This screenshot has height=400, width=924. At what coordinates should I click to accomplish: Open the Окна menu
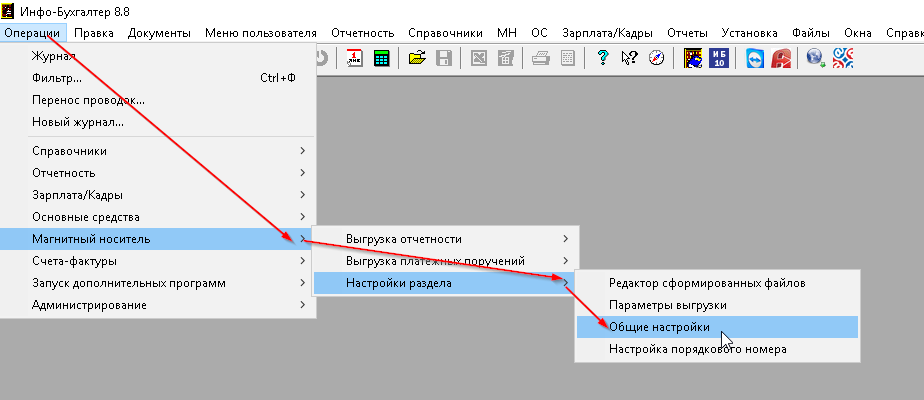coord(858,33)
